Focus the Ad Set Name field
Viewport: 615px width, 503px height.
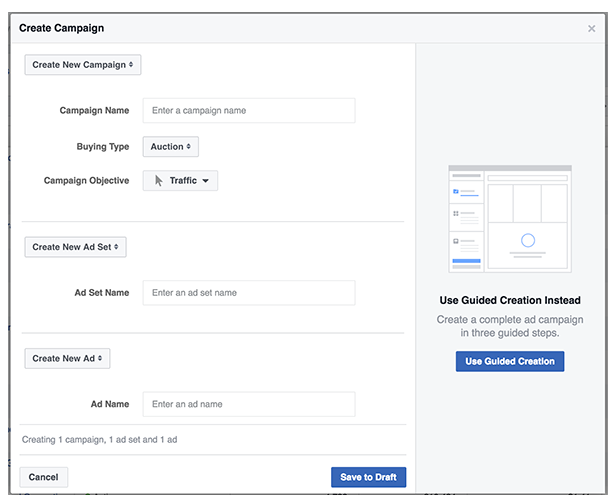(249, 293)
